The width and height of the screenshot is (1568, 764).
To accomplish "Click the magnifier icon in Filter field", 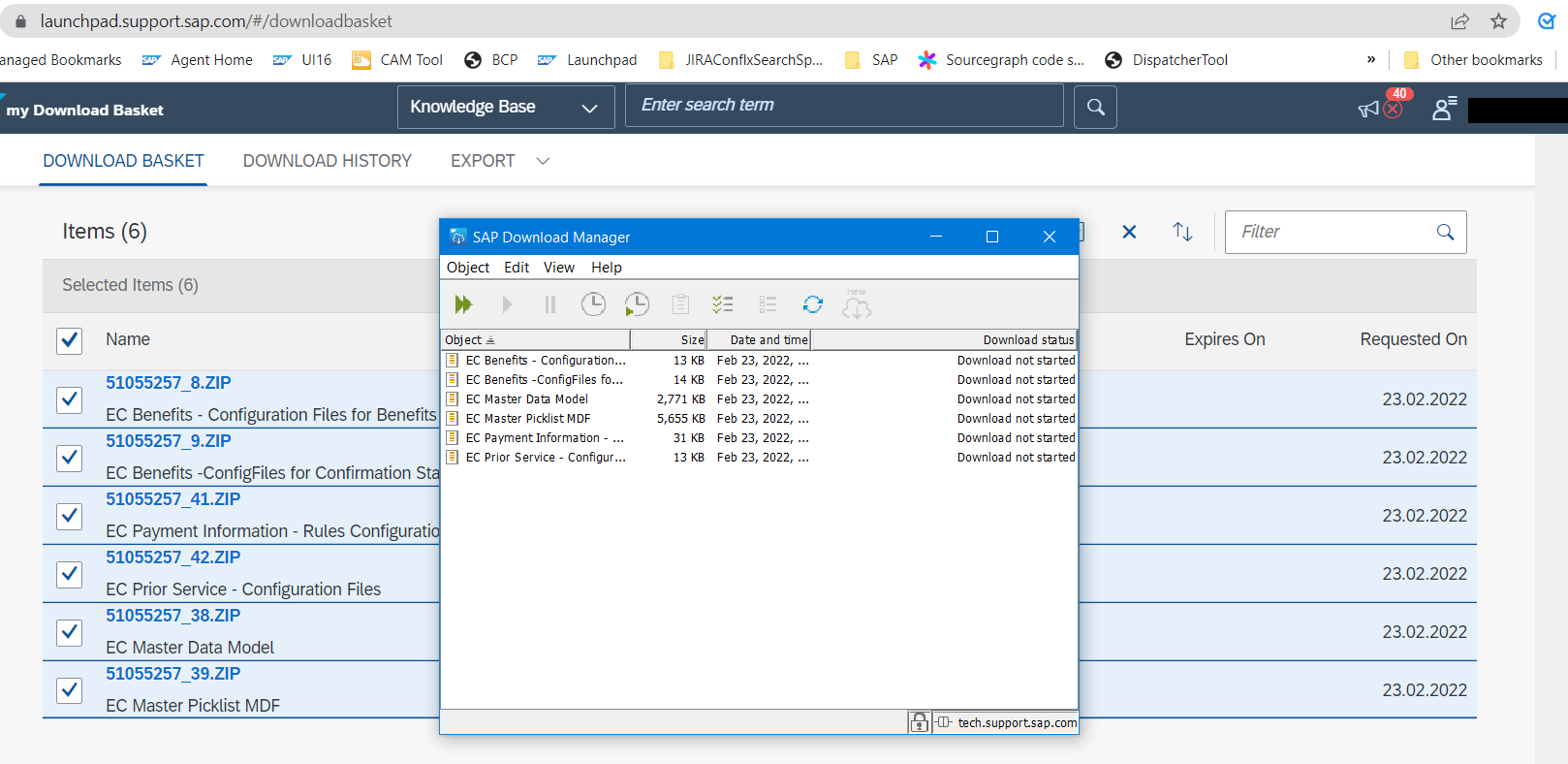I will [x=1445, y=232].
